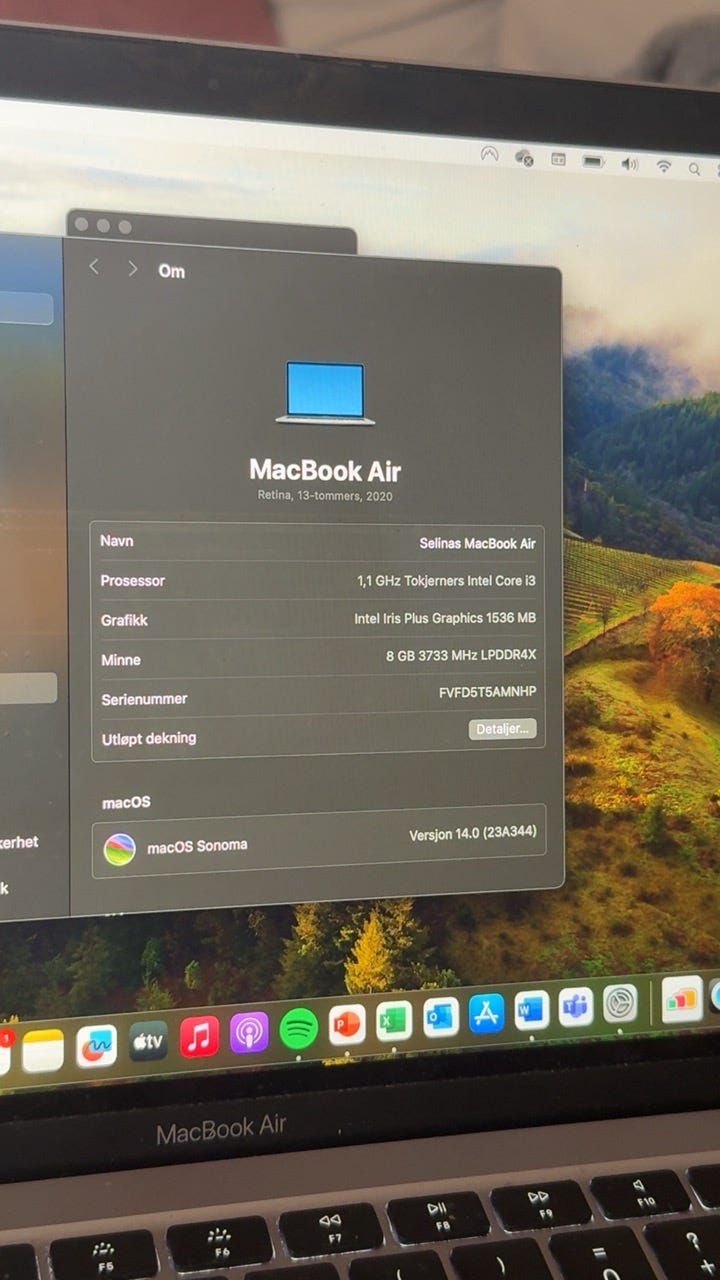Click the Minne value 8 GB 3733 MHz LPDDR4X

coord(461,655)
